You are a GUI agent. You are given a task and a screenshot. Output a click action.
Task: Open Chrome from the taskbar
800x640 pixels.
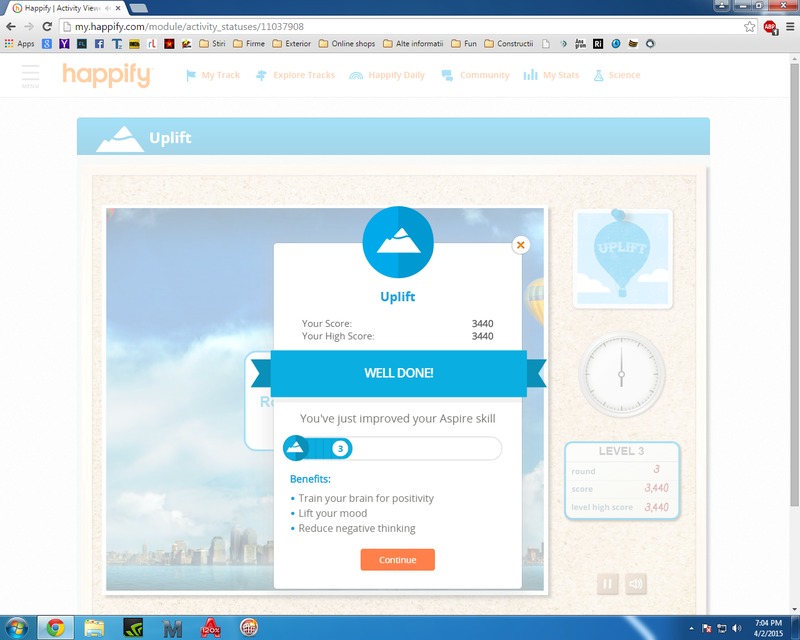click(55, 628)
